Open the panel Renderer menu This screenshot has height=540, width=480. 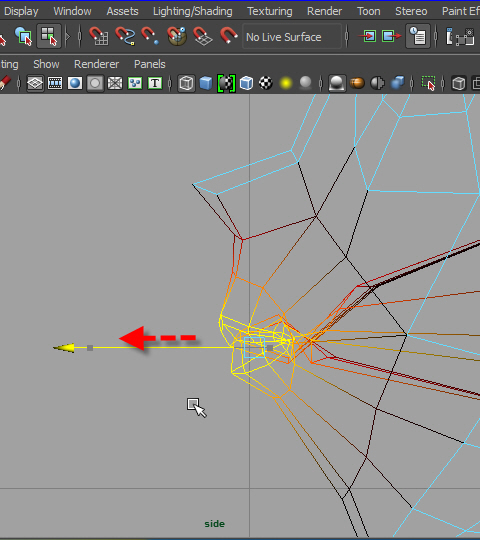(96, 64)
